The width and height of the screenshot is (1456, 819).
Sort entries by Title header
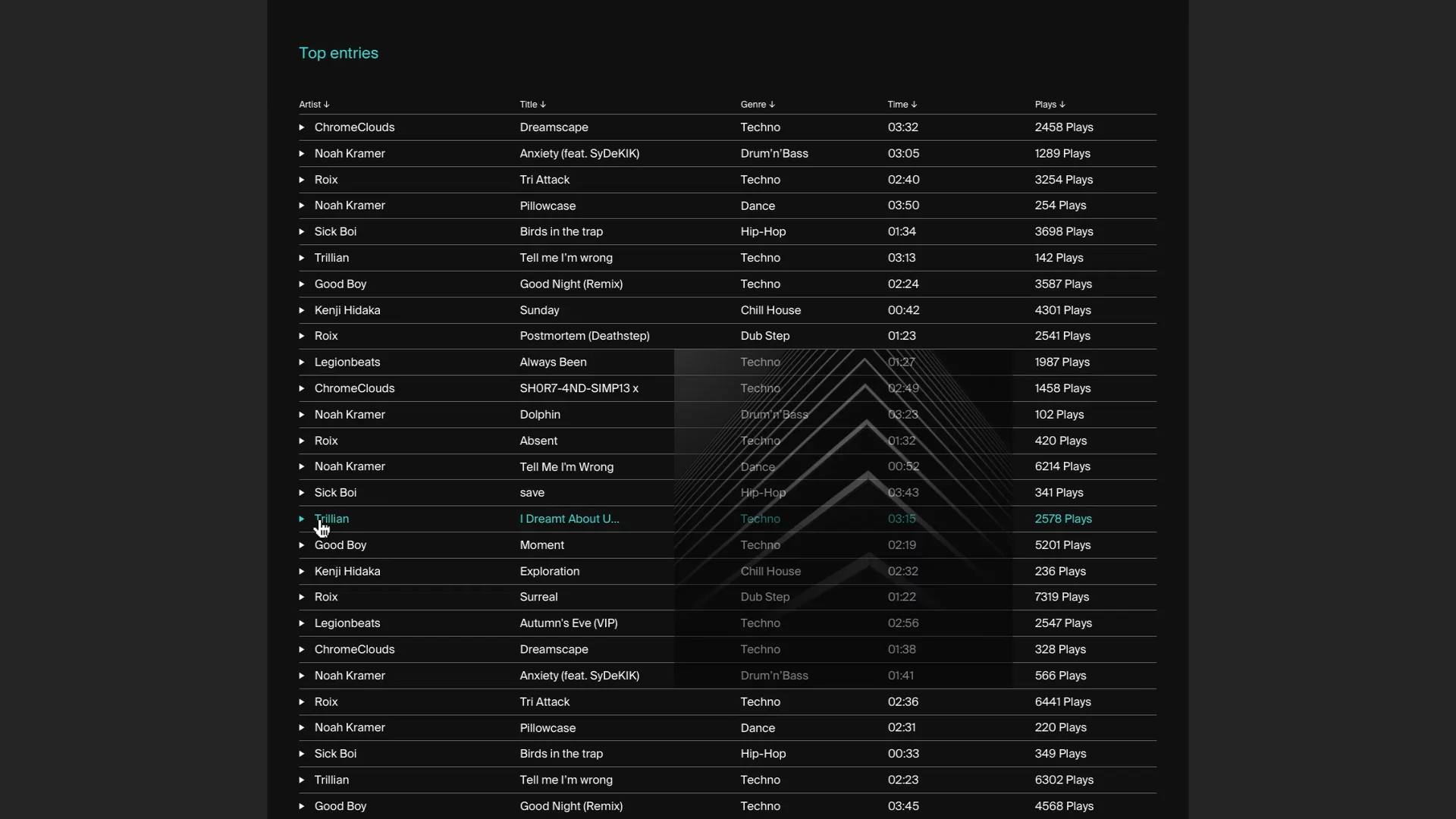[532, 105]
